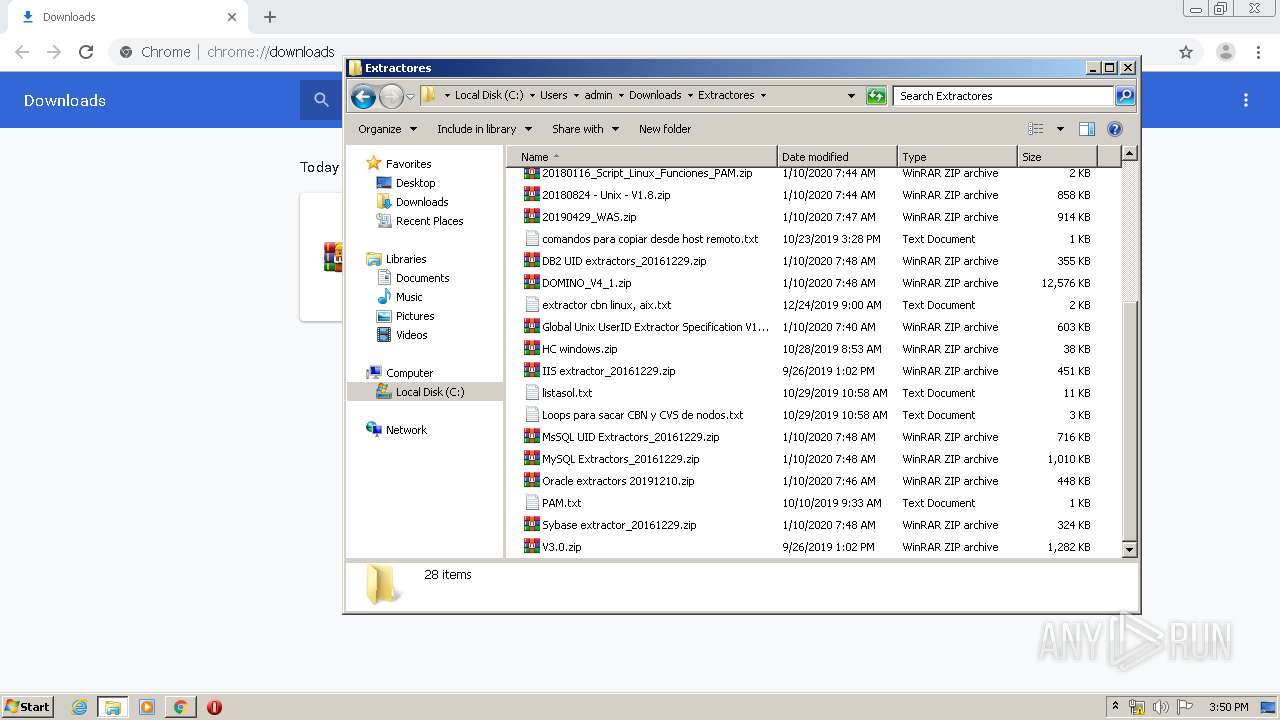This screenshot has width=1280, height=720.
Task: Sort by Size column header
Action: pyautogui.click(x=1057, y=157)
